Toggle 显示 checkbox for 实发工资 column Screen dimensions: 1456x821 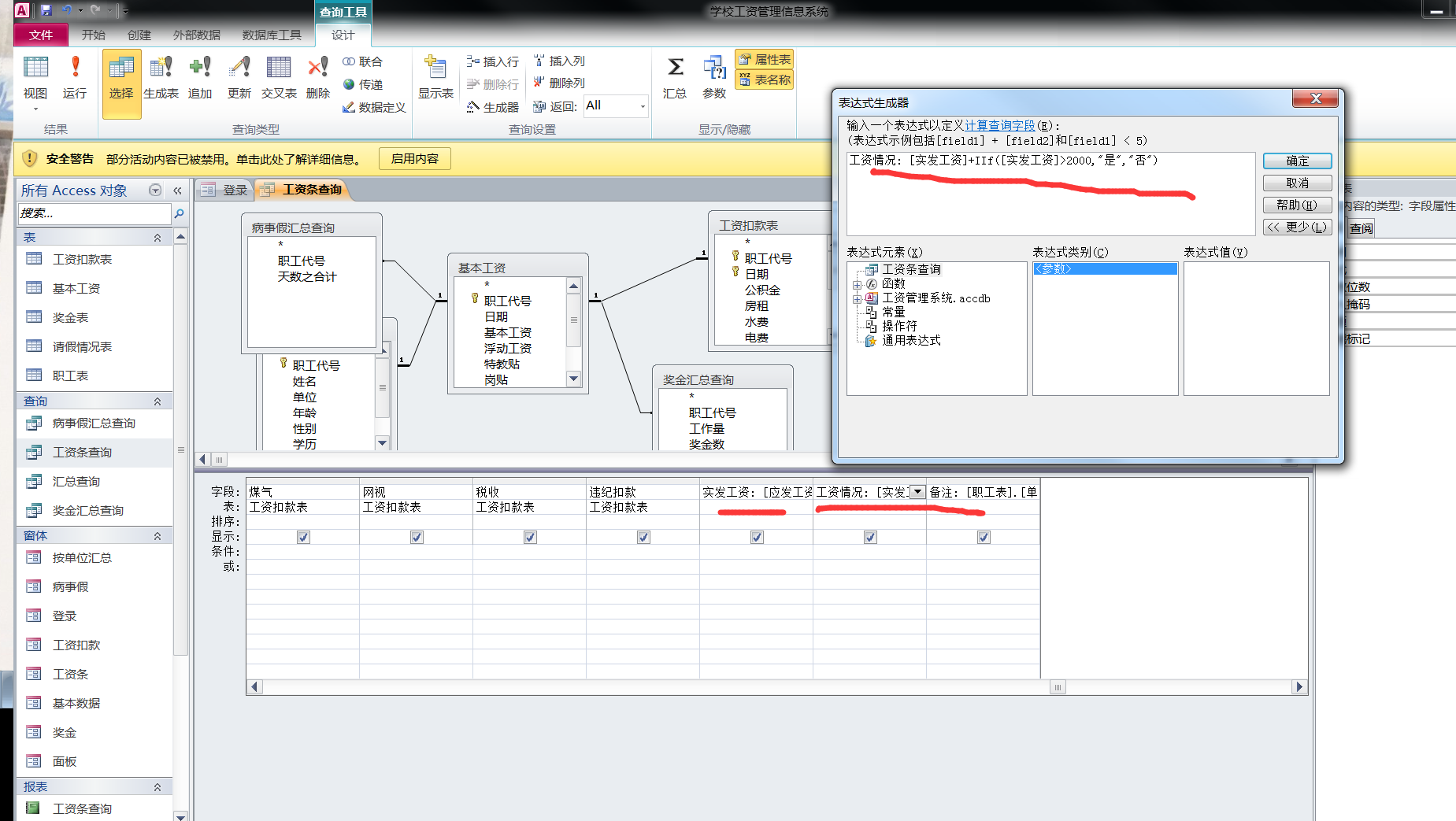[x=757, y=537]
